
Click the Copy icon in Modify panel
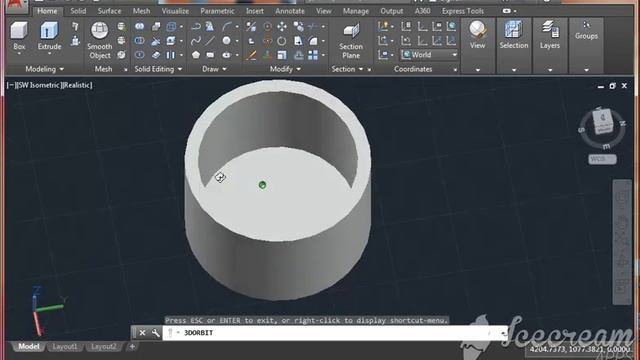[x=298, y=27]
